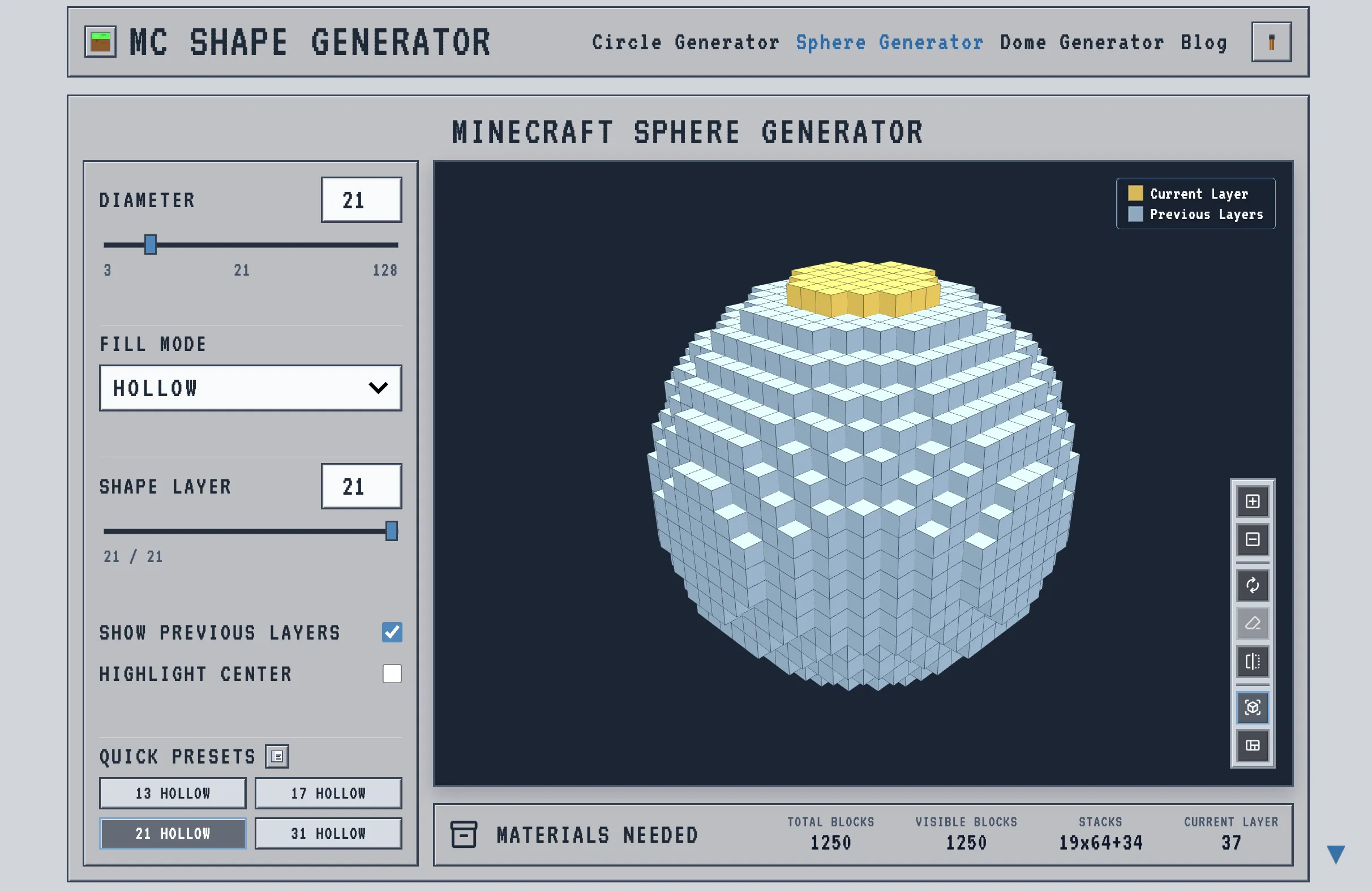Toggle the 3D cube view icon

(x=1252, y=707)
